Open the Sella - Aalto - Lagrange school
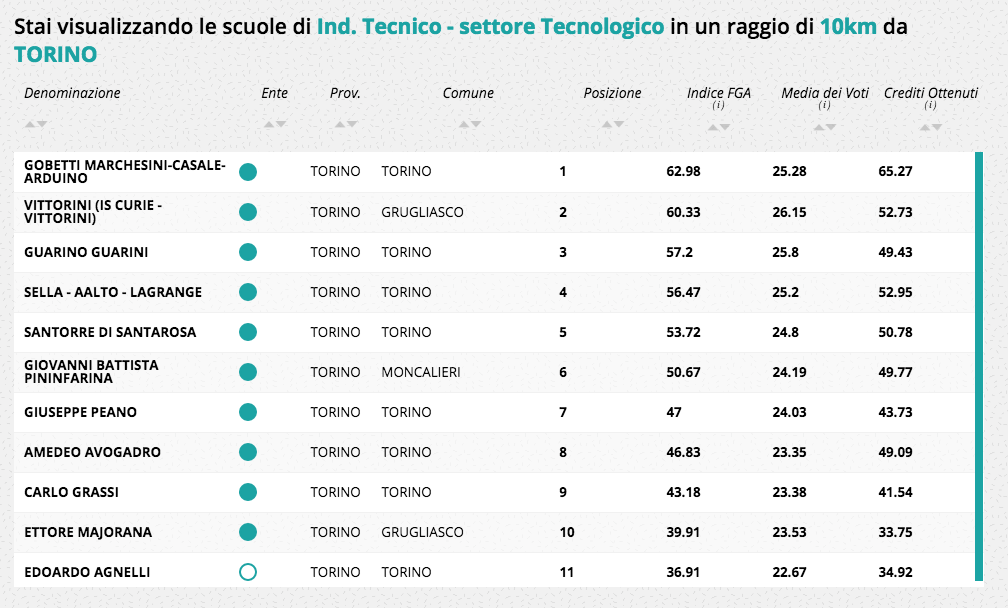The width and height of the screenshot is (1008, 608). coord(113,292)
